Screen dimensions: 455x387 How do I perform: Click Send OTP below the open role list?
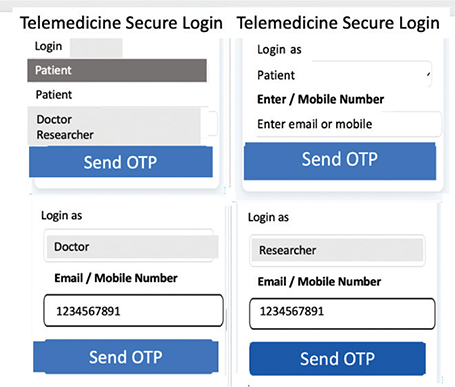(121, 162)
